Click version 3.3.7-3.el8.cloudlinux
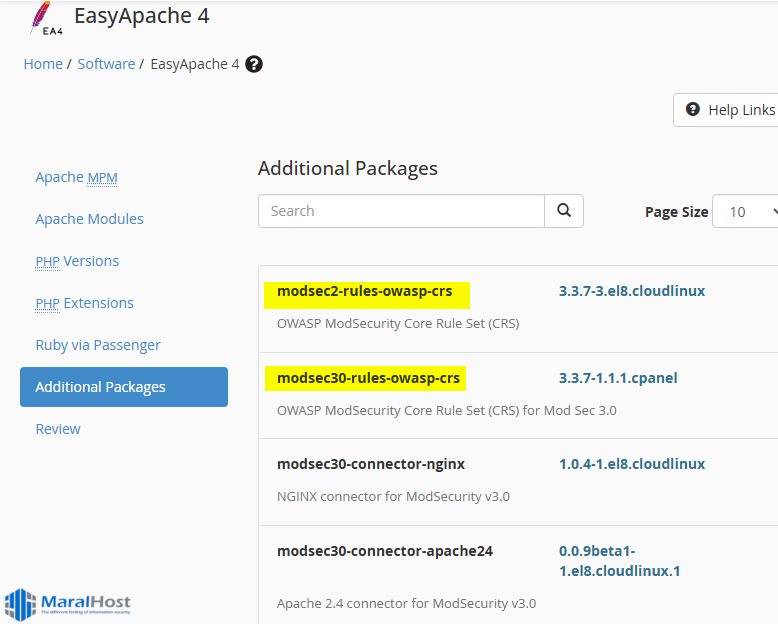778x624 pixels. point(632,291)
